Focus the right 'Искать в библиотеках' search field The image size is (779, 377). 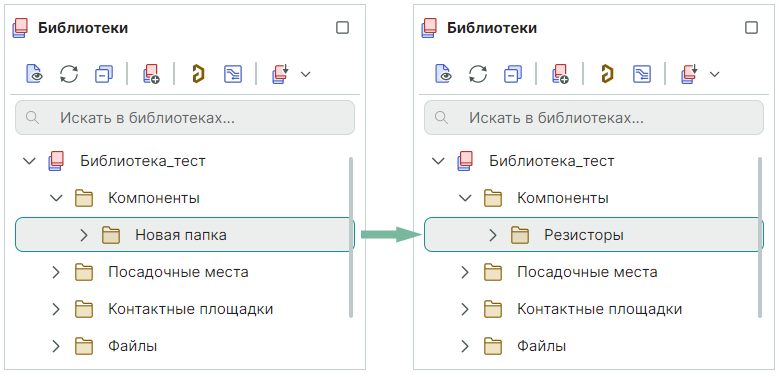(x=594, y=118)
